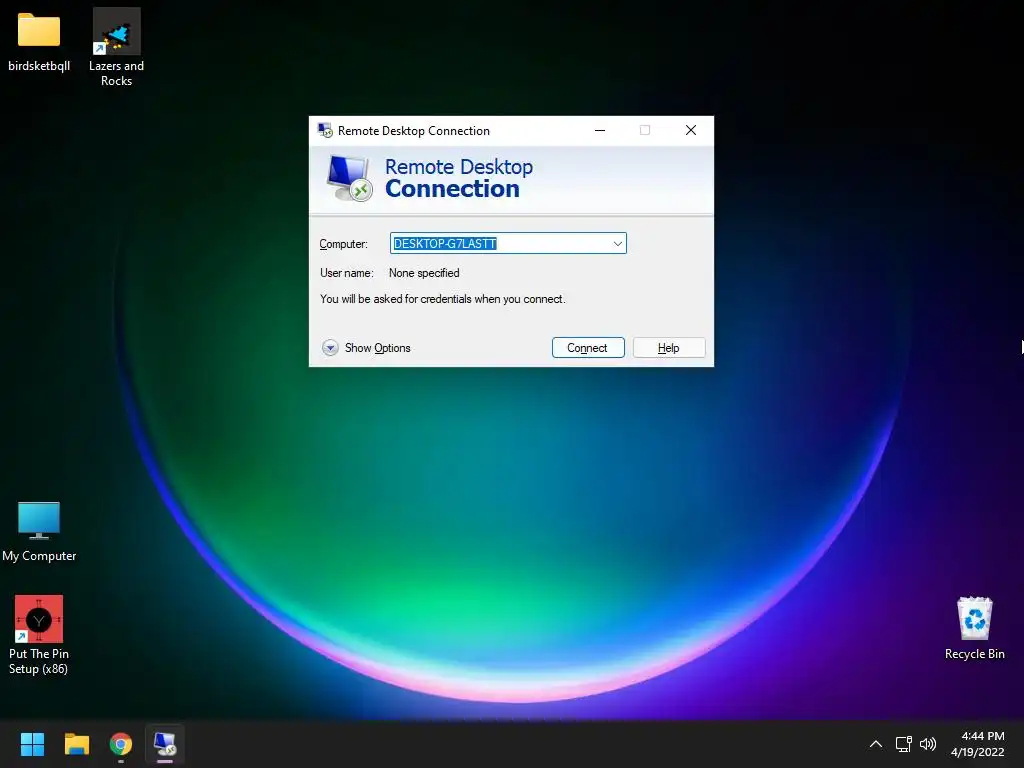Open File Explorer from the taskbar
The image size is (1024, 768).
[76, 744]
